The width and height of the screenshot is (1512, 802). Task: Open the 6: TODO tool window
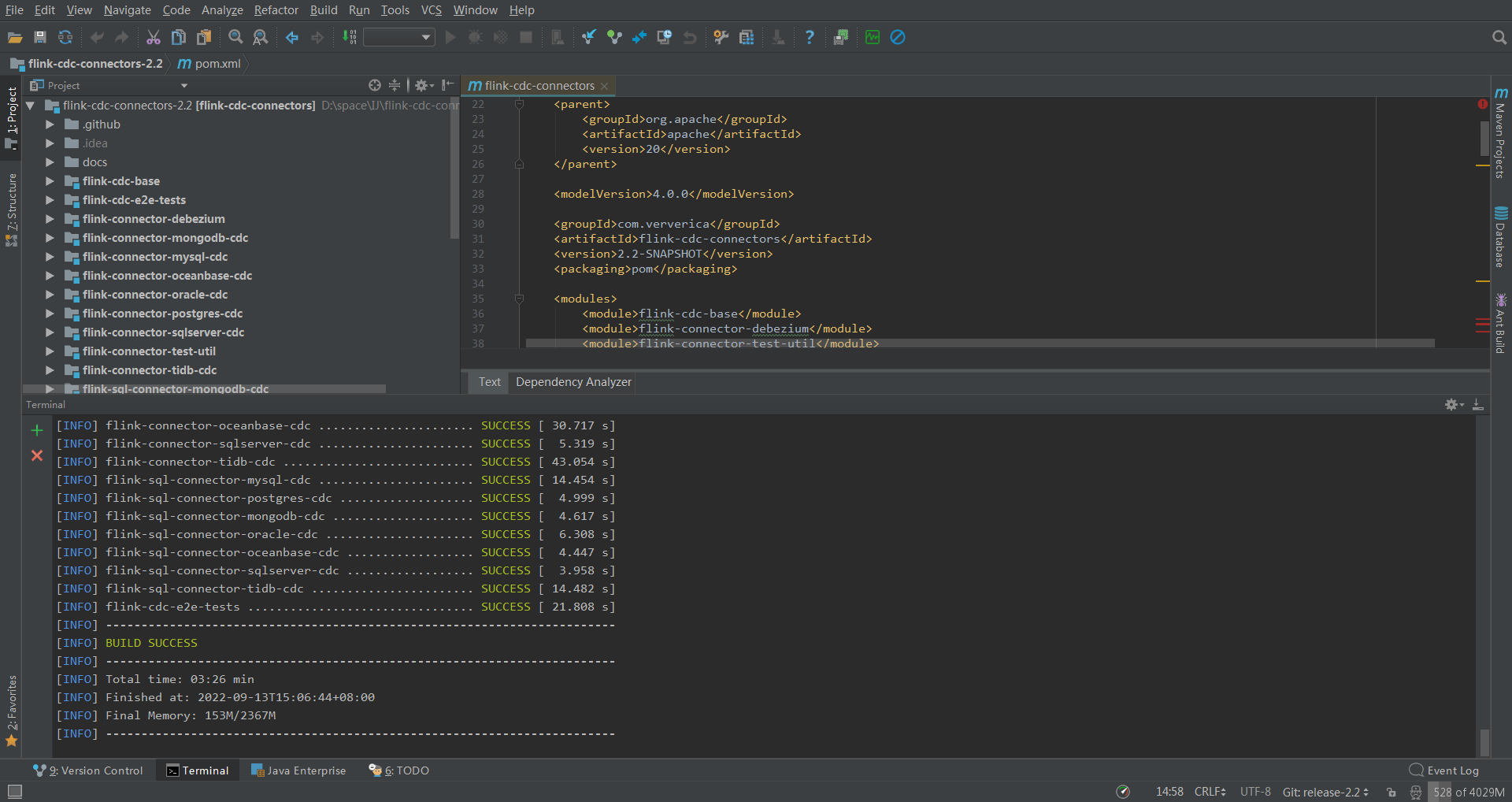coord(398,770)
